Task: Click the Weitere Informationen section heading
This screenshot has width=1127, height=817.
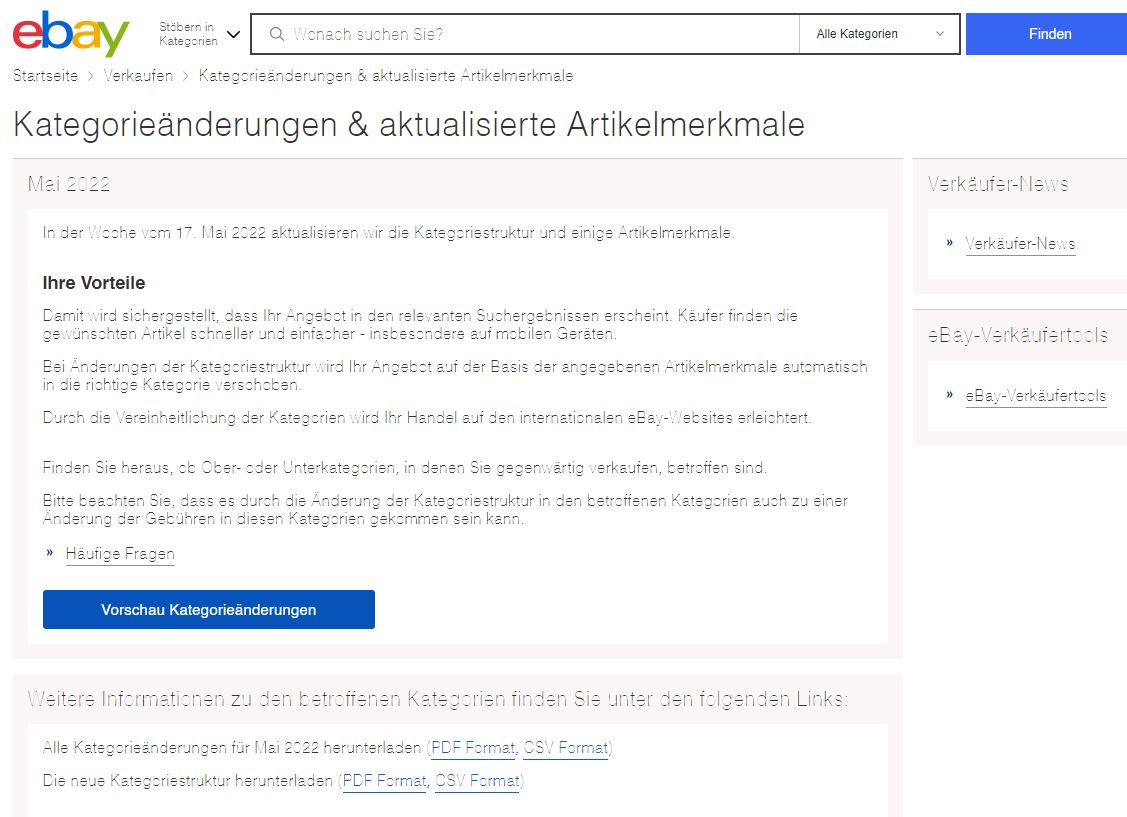Action: [x=438, y=699]
